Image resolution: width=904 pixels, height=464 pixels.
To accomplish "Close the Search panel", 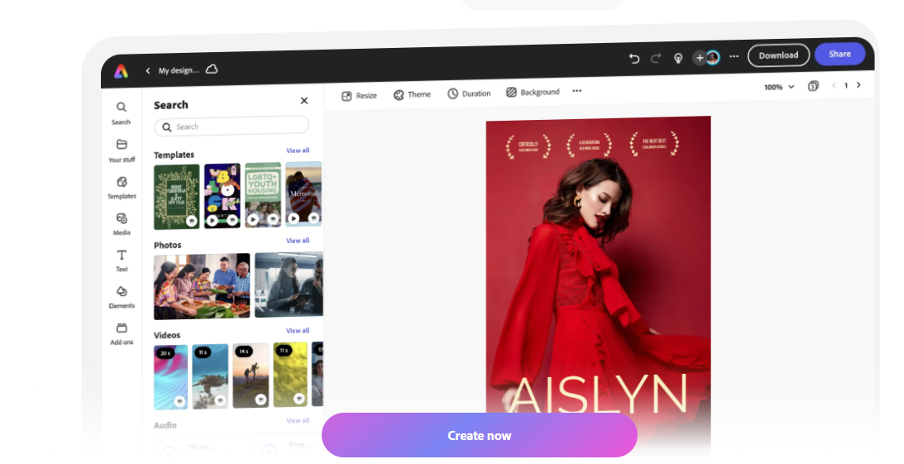I will click(x=304, y=101).
